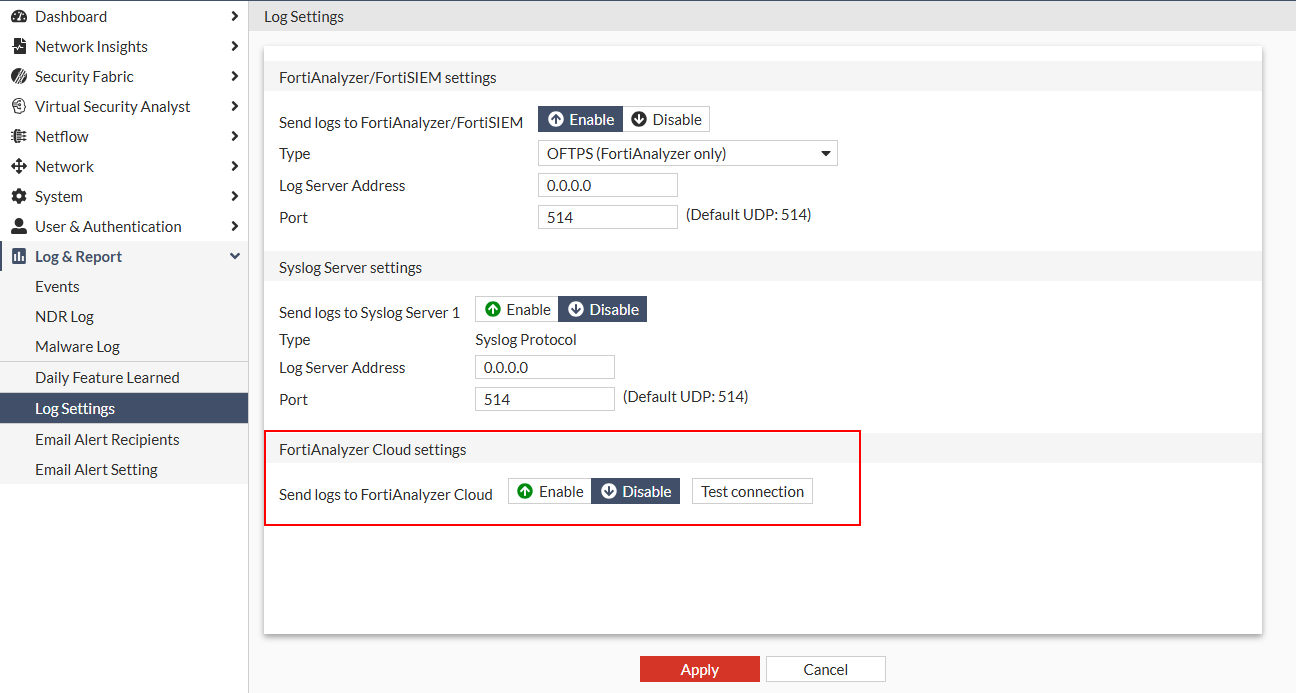Click the Log & Report chart icon

(18, 256)
